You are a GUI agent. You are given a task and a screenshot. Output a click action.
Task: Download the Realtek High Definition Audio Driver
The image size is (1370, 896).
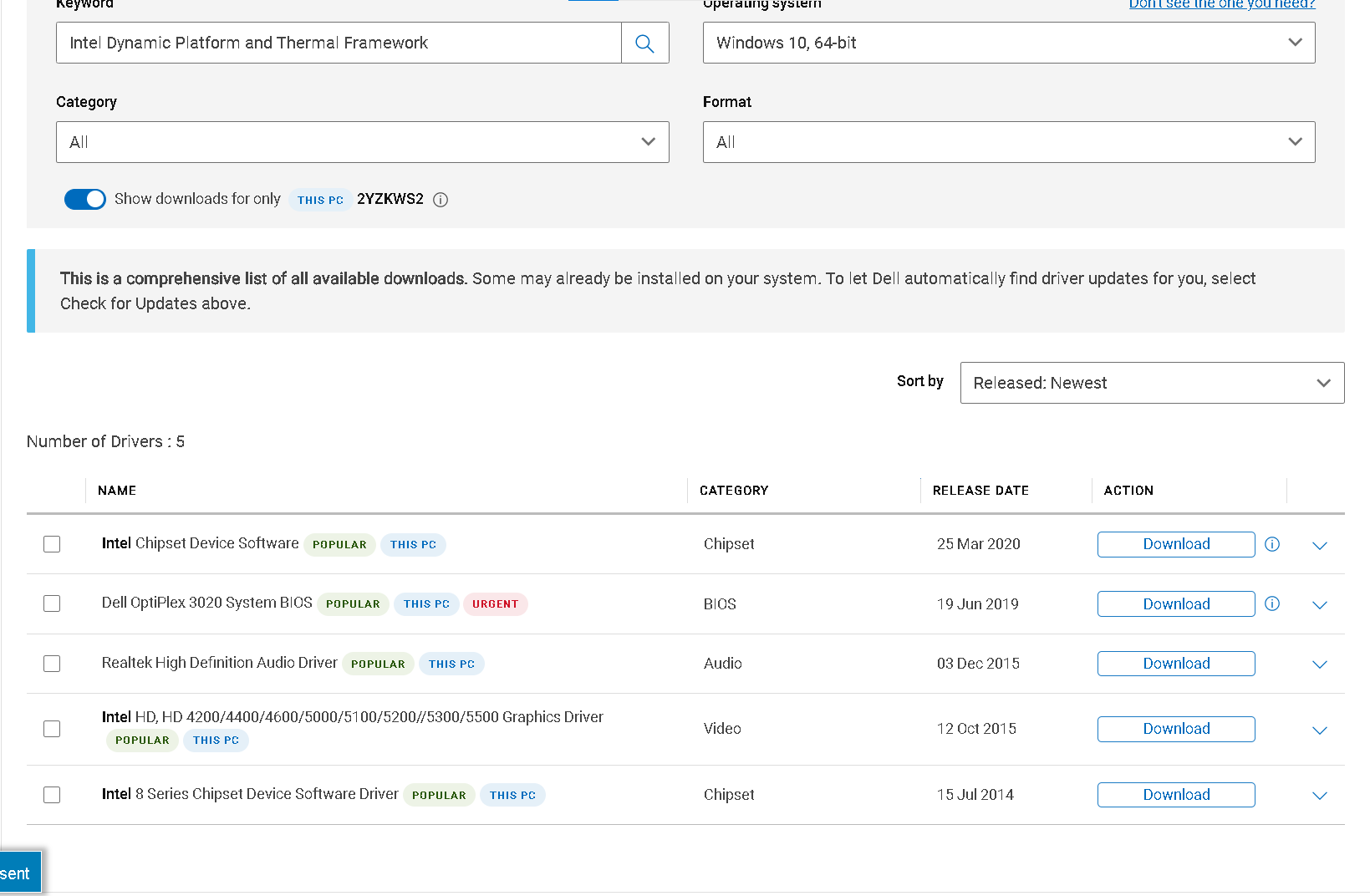pyautogui.click(x=1175, y=664)
